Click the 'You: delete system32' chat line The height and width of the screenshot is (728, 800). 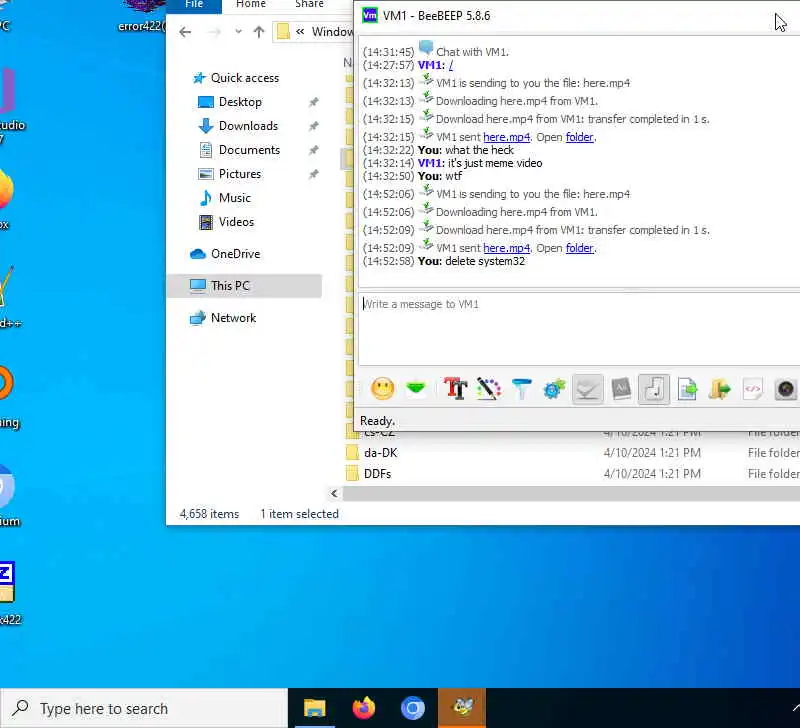(x=470, y=261)
